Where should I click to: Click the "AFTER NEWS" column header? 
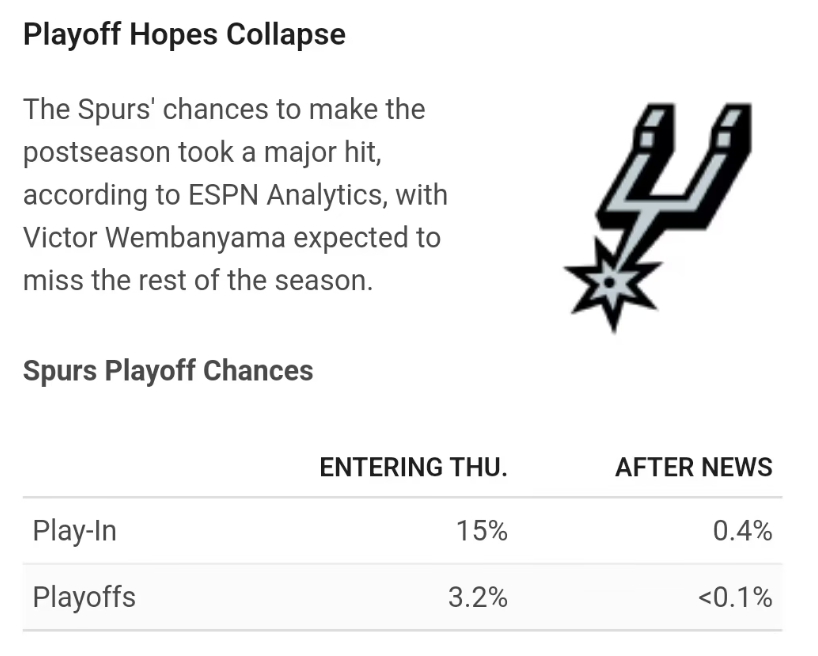(693, 467)
